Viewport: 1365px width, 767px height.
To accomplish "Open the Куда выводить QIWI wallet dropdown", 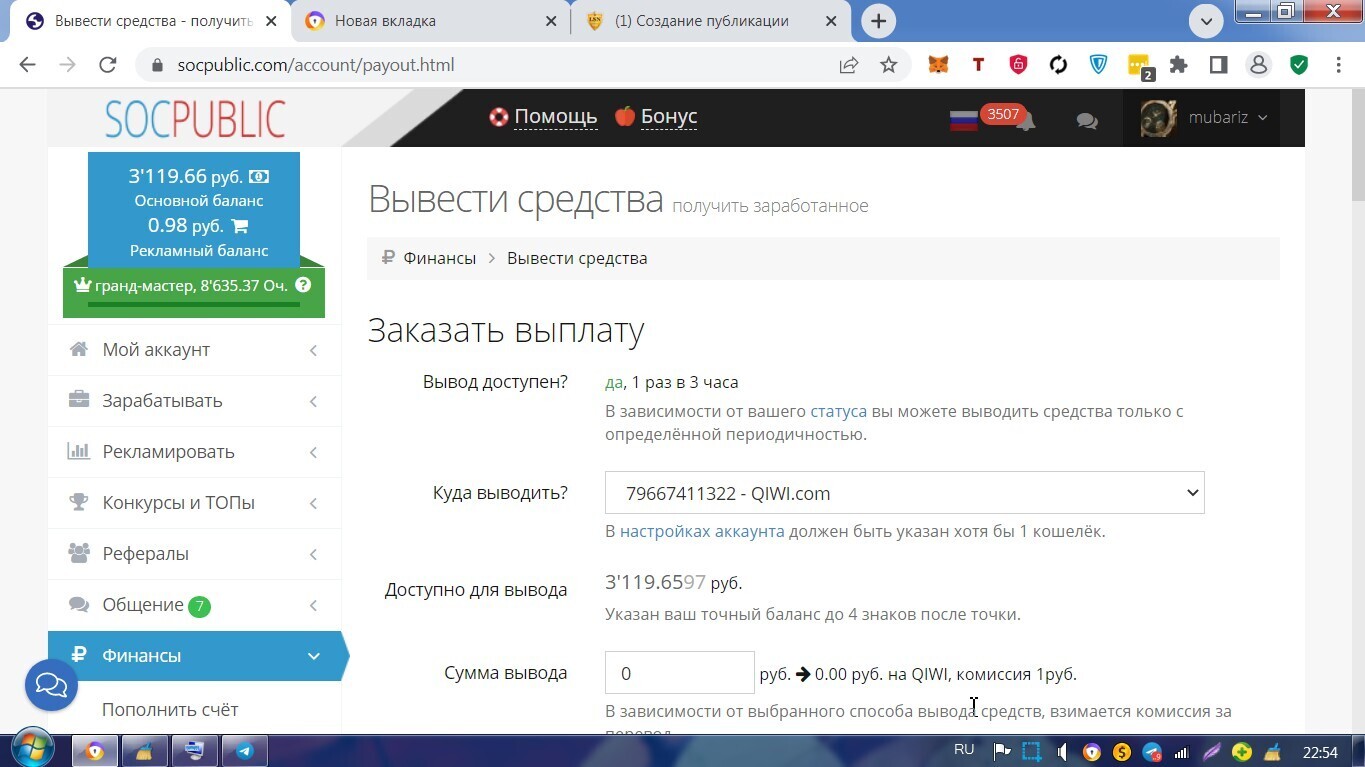I will tap(904, 492).
